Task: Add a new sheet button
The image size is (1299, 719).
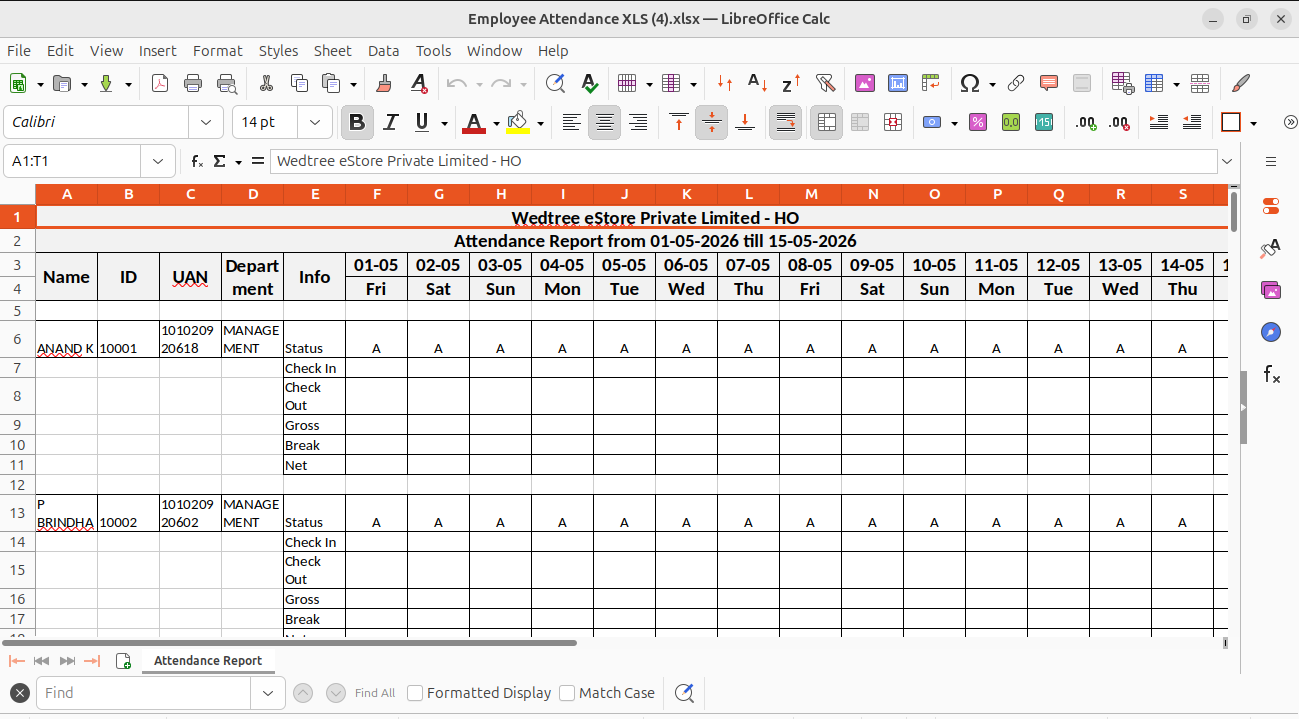Action: (x=124, y=661)
